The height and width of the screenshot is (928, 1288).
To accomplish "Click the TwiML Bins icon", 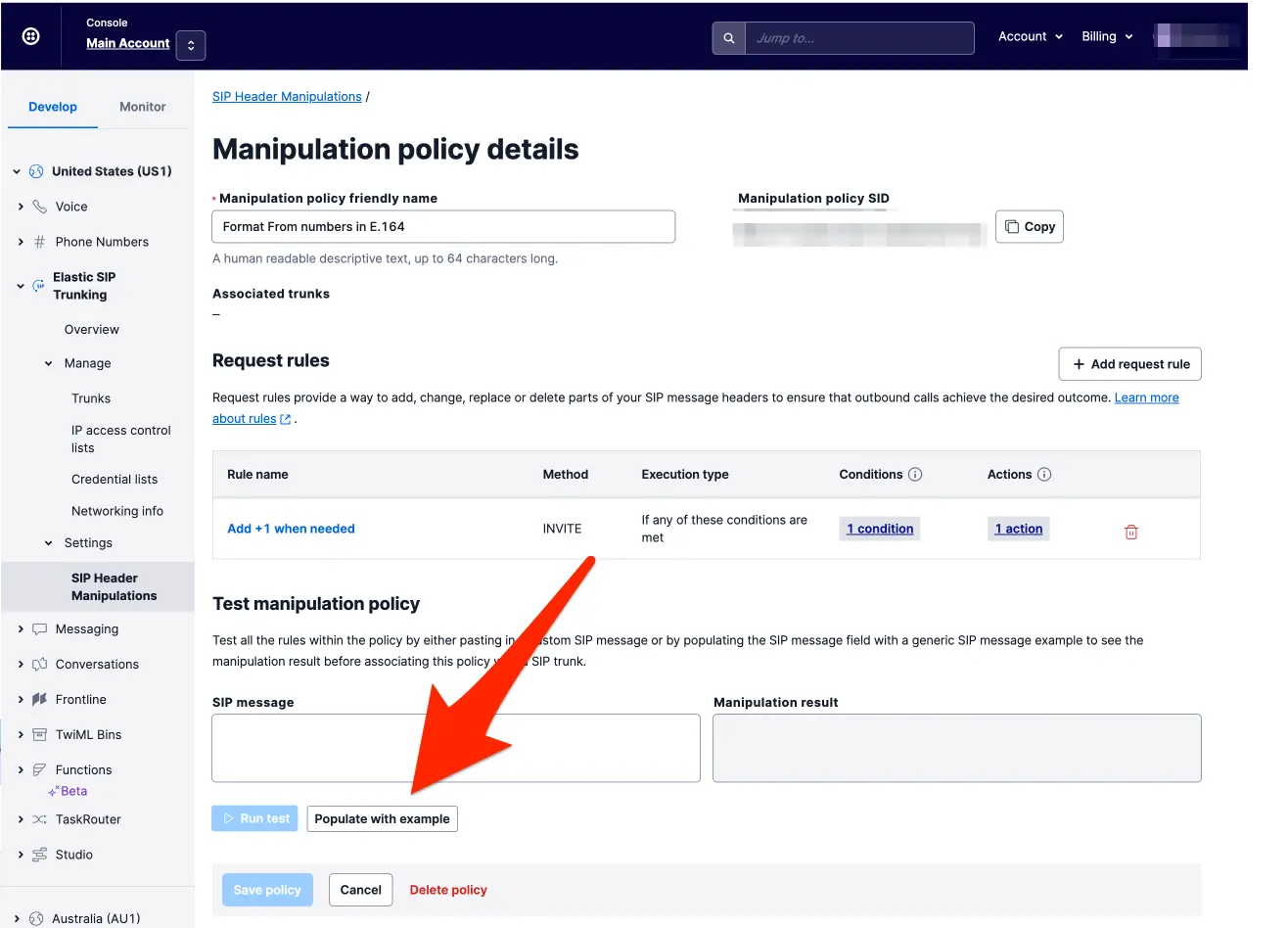I will (x=40, y=735).
